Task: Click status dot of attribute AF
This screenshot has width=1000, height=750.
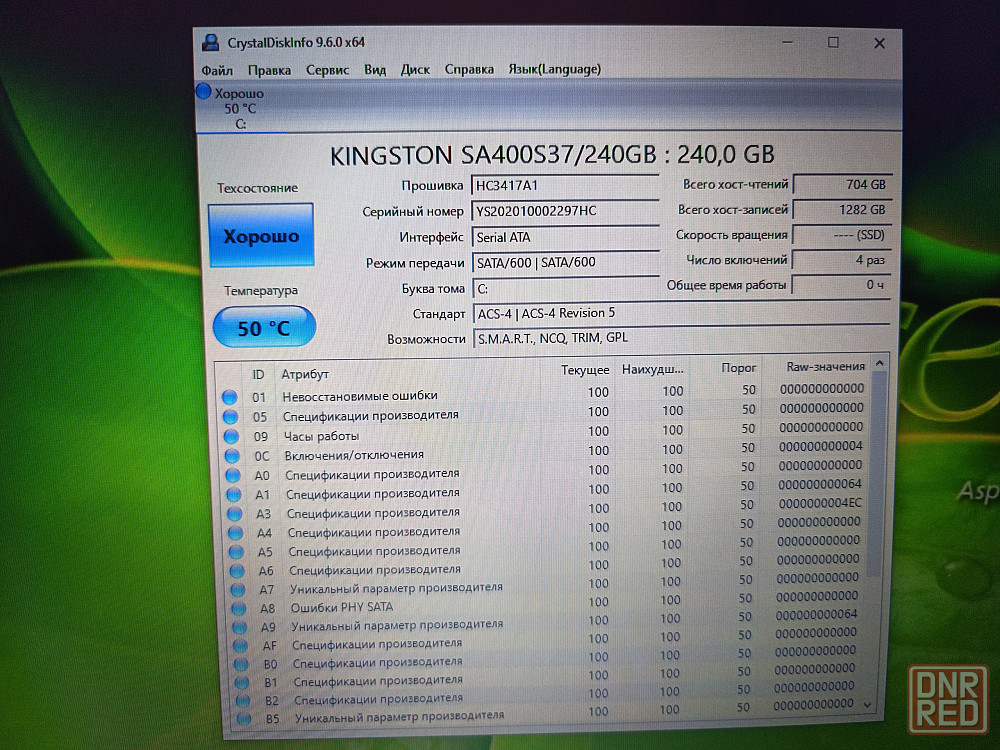Action: (240, 645)
